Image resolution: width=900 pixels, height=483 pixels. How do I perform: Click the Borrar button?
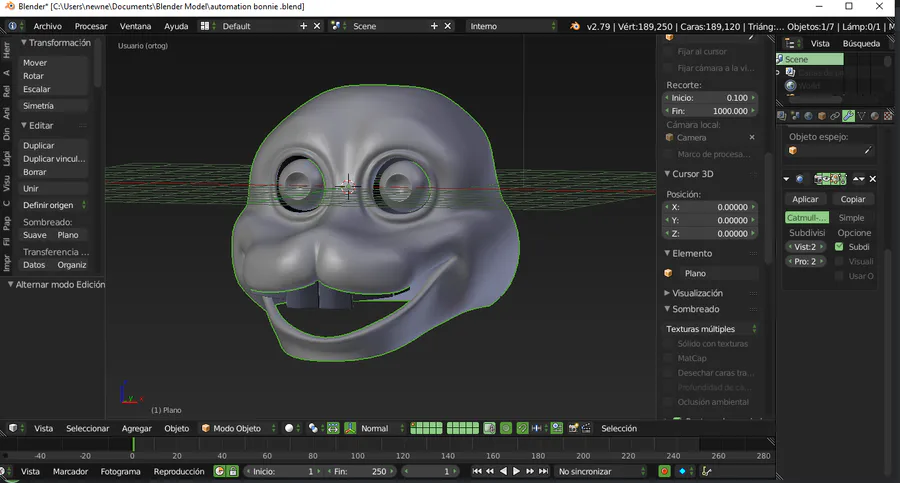(x=53, y=172)
